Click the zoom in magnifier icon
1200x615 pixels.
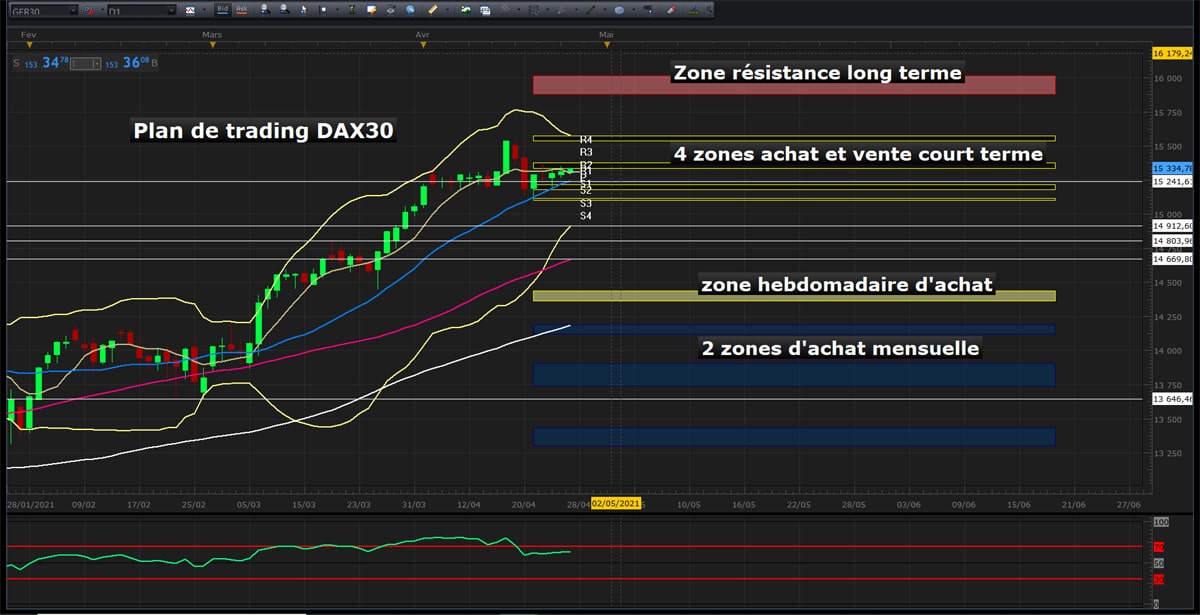pos(265,10)
